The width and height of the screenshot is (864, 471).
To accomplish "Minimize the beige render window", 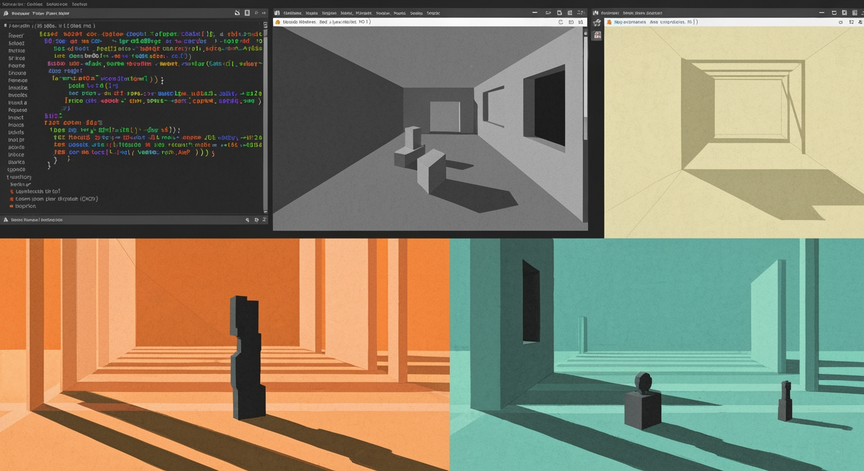I will (822, 13).
